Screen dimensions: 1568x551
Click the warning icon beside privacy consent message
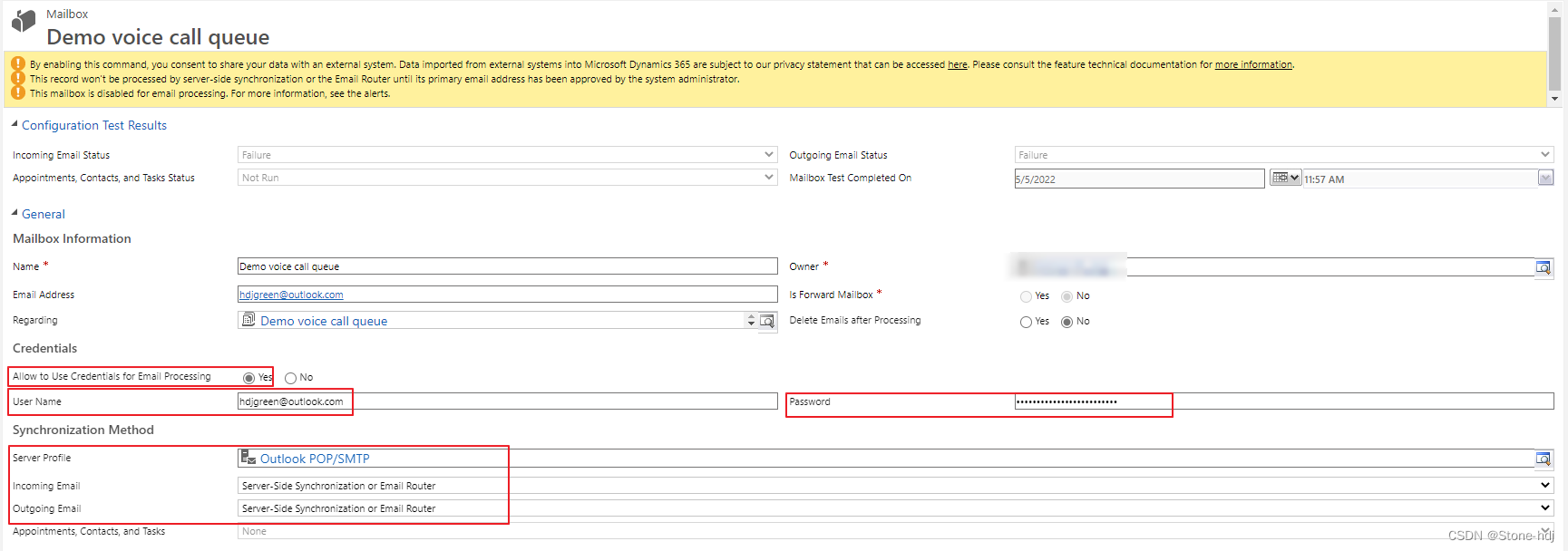18,64
